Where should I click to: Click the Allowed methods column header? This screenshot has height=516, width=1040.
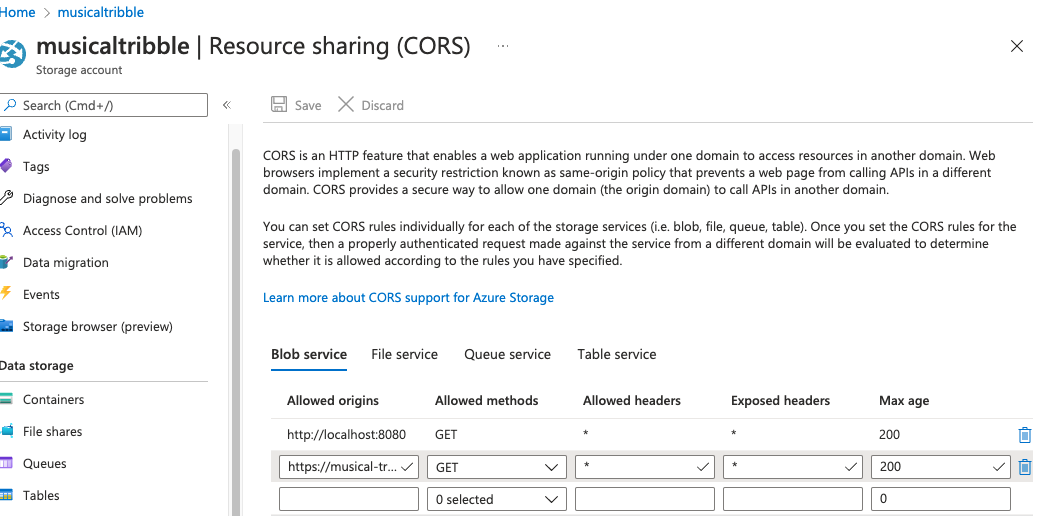click(487, 401)
